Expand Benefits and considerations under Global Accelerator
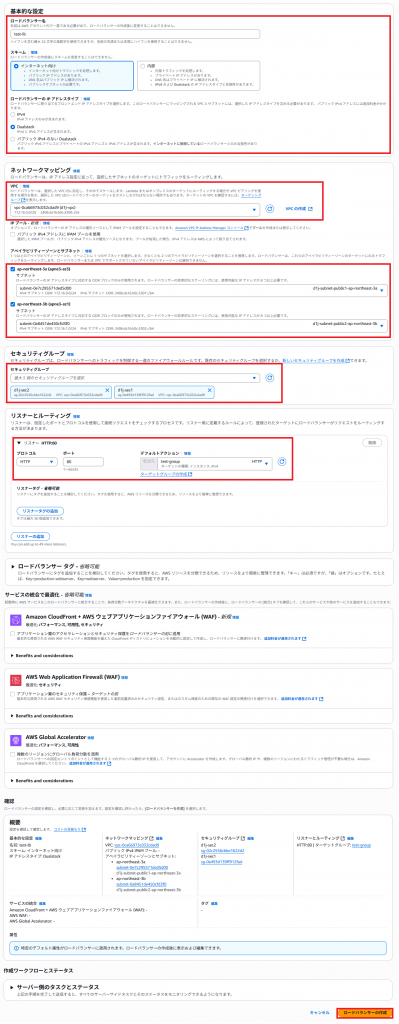Viewport: 399px width, 1024px height. coord(42,780)
